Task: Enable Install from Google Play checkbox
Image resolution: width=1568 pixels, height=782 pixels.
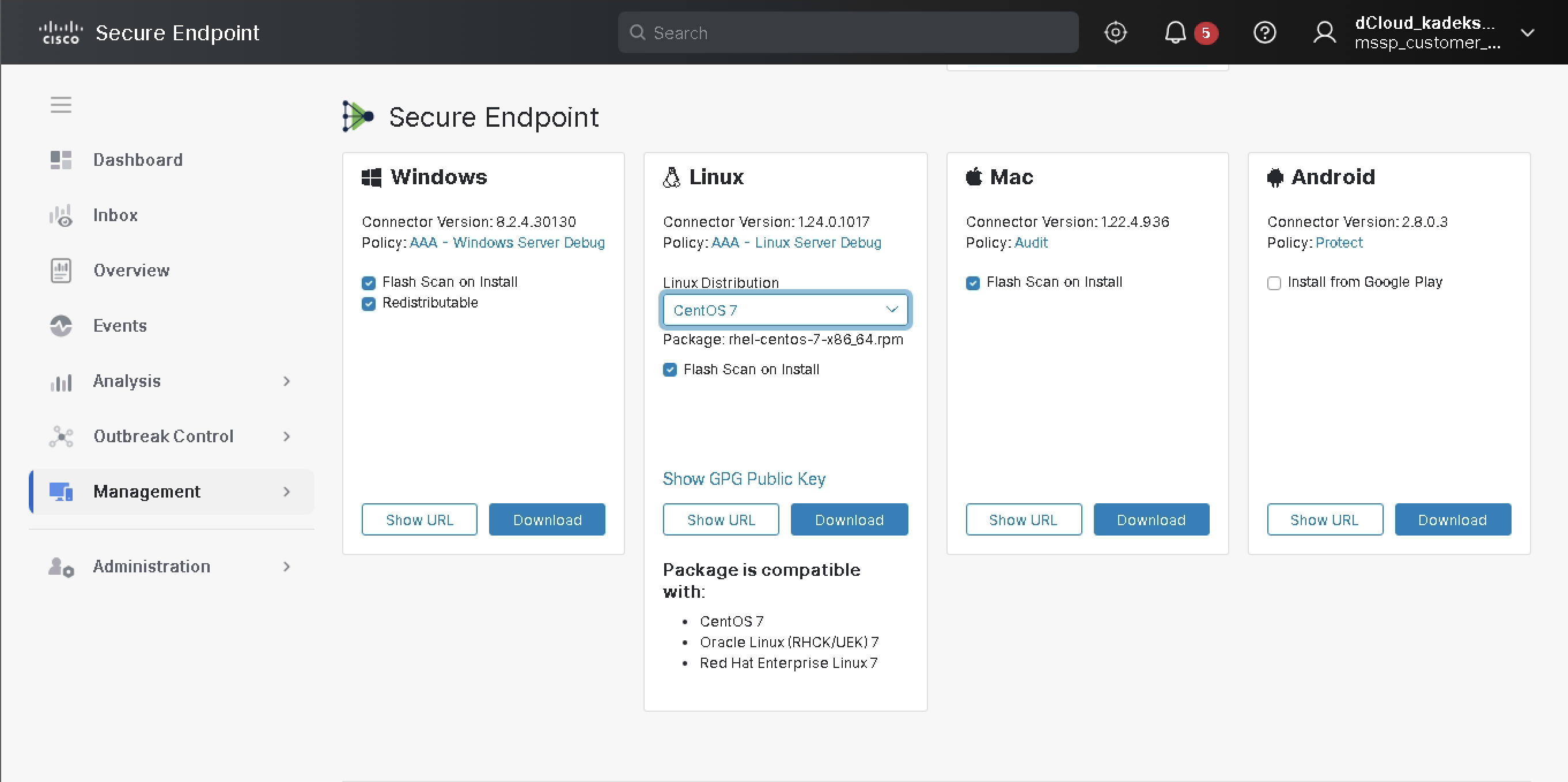Action: (x=1274, y=283)
